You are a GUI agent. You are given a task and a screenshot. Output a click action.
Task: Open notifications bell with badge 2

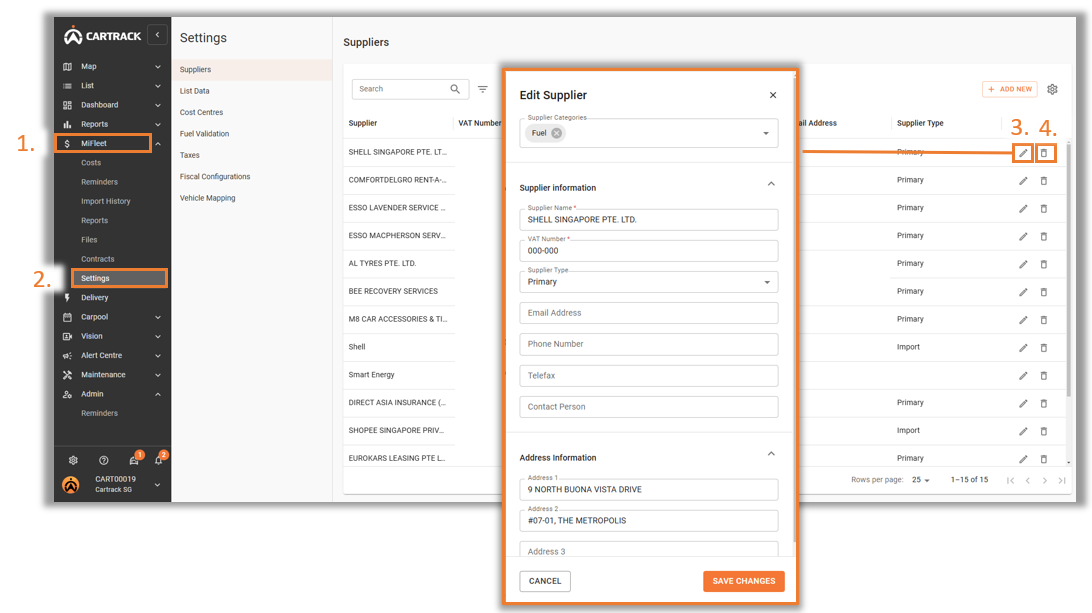click(x=159, y=460)
